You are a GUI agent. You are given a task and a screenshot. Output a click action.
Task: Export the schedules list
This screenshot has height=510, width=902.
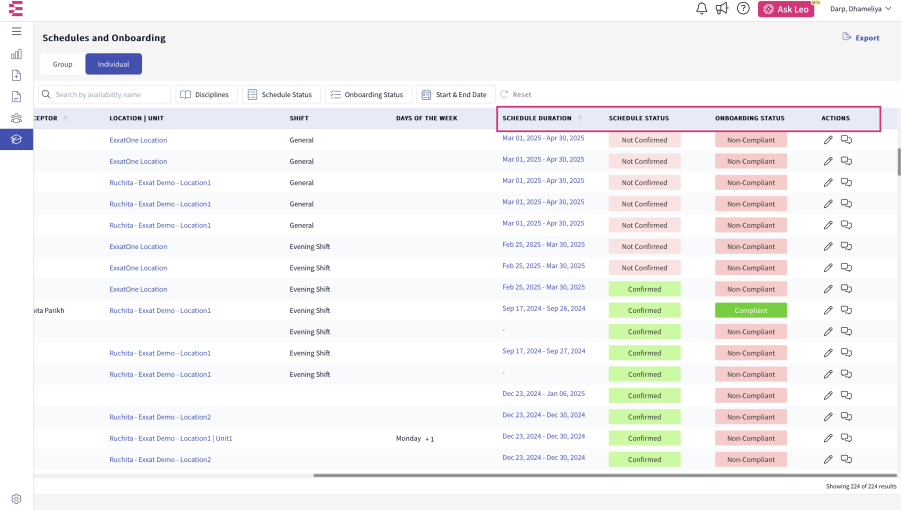(x=861, y=37)
